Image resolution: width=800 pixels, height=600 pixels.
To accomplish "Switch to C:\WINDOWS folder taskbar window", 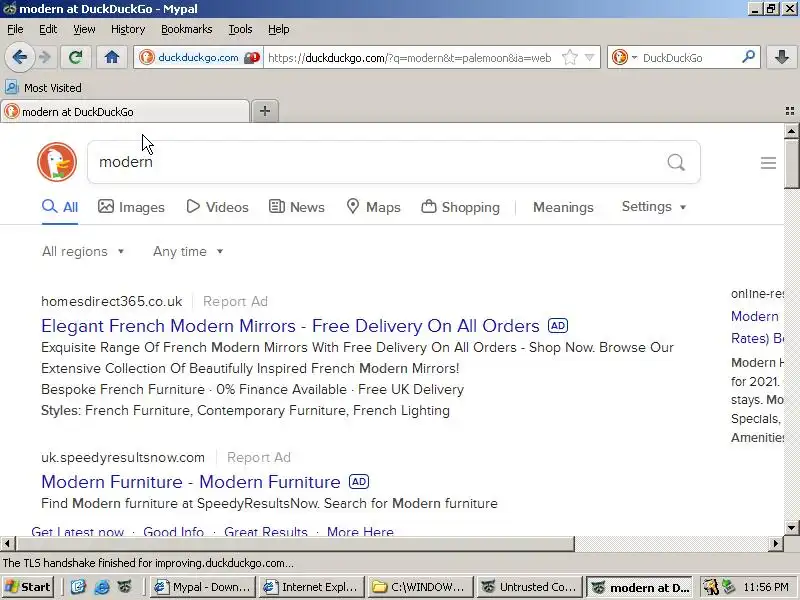I will [420, 587].
